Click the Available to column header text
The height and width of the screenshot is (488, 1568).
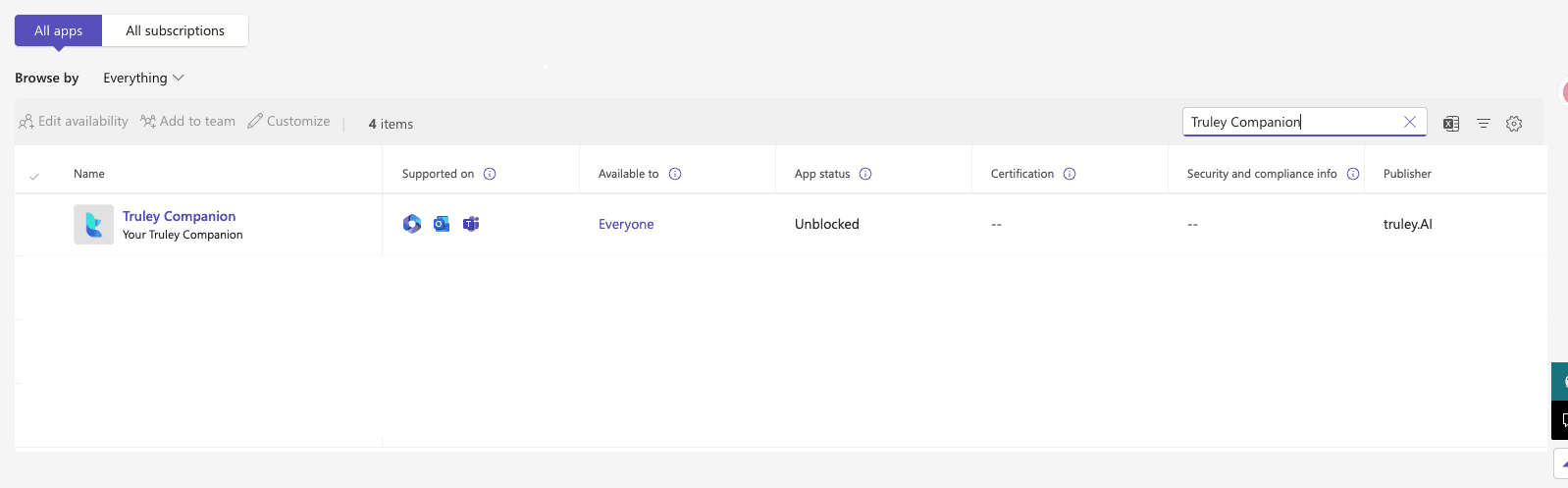[628, 174]
